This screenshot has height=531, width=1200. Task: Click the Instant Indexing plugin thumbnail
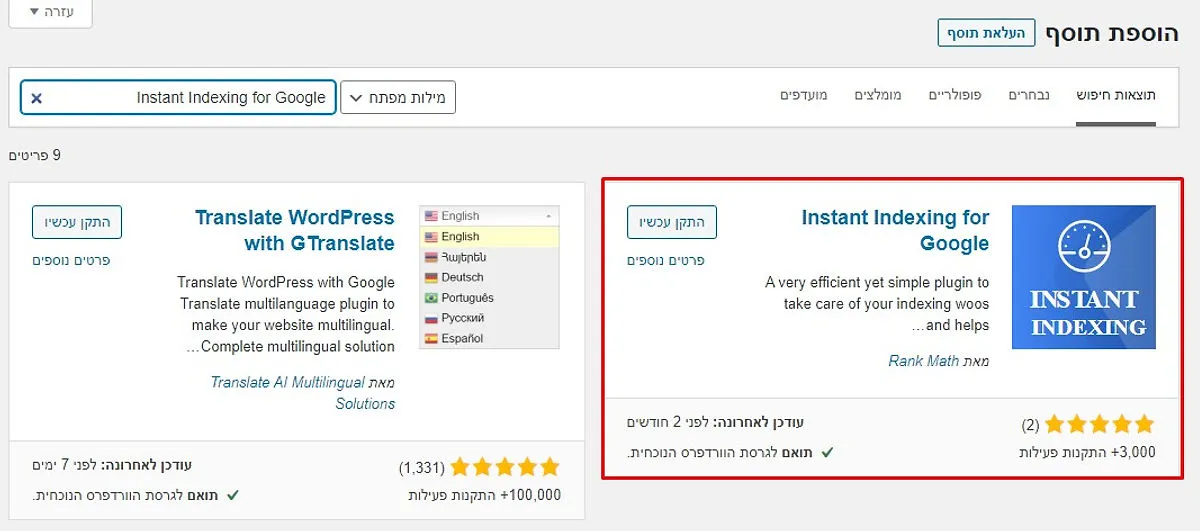pos(1084,277)
